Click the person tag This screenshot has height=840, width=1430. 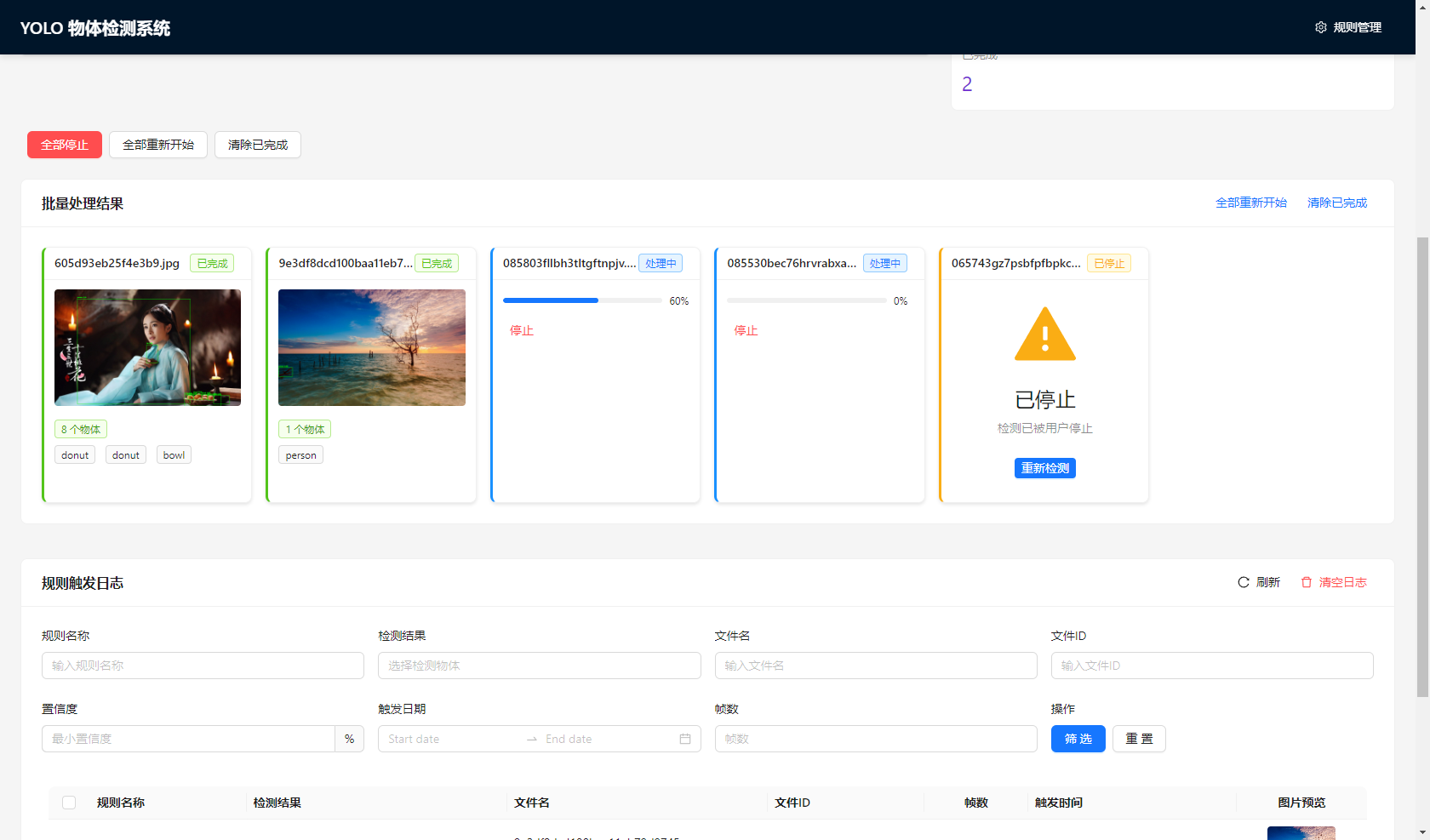300,455
